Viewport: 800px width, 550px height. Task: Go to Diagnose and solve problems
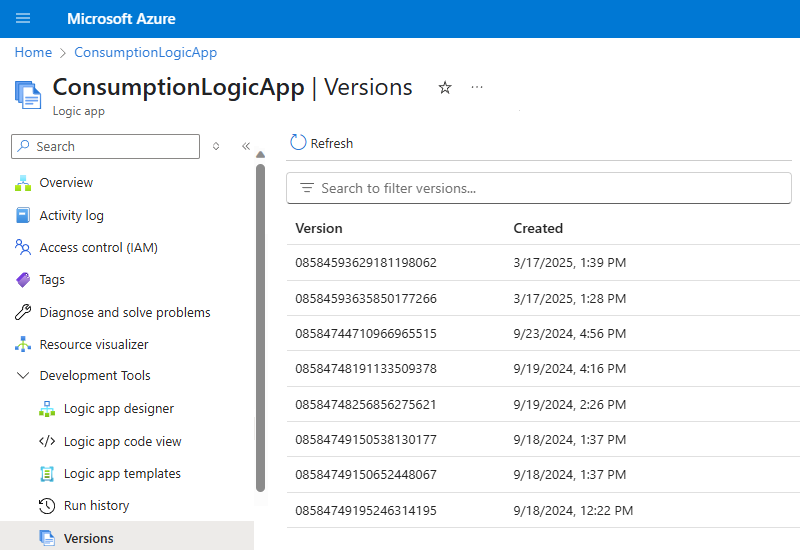pyautogui.click(x=124, y=313)
